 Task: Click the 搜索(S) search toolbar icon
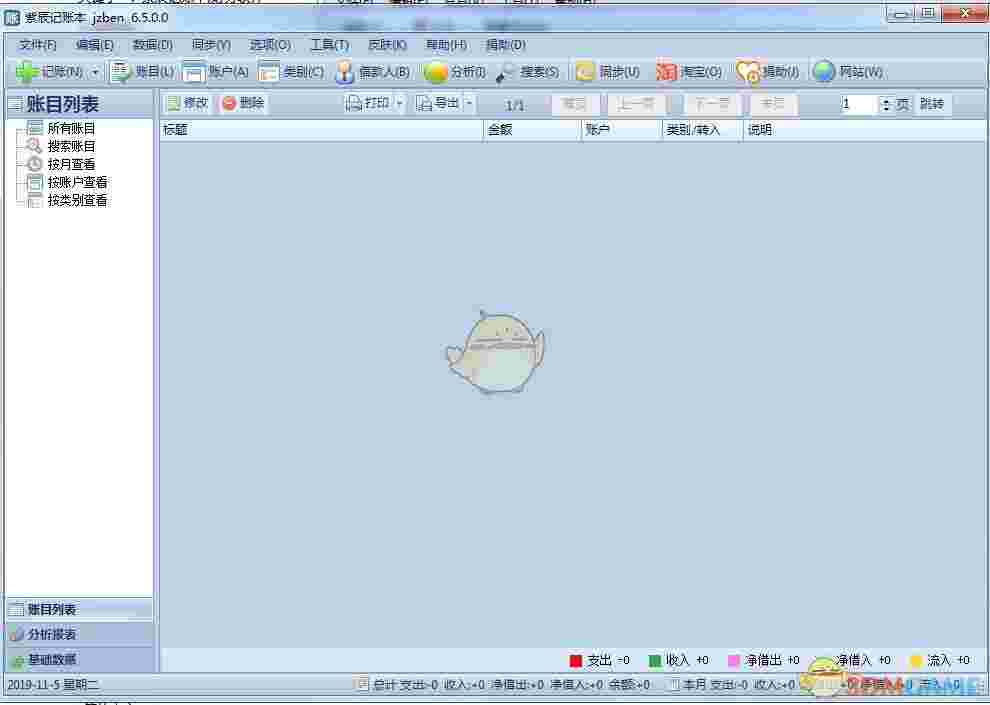[504, 73]
